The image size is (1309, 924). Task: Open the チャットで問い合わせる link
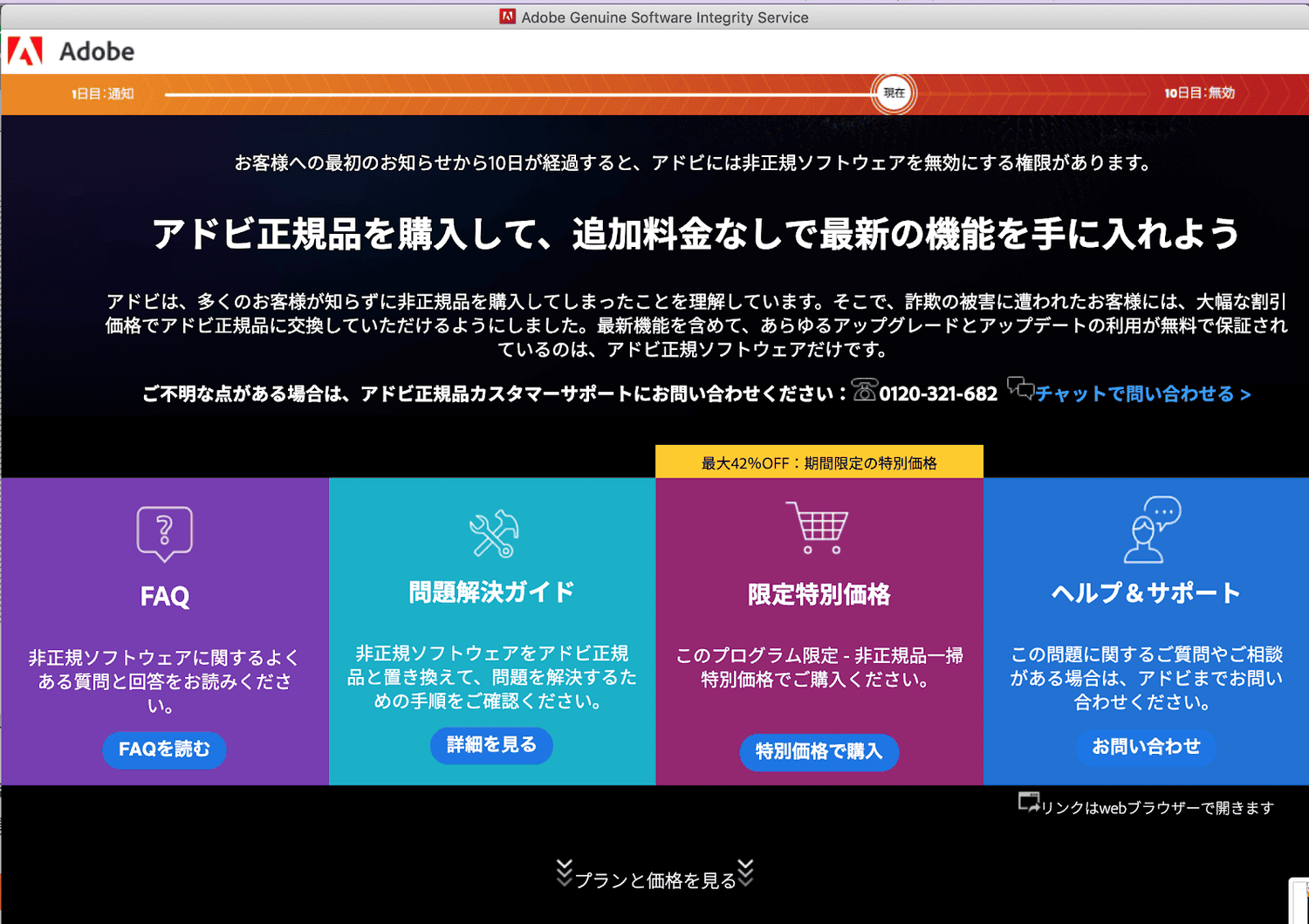point(1143,394)
